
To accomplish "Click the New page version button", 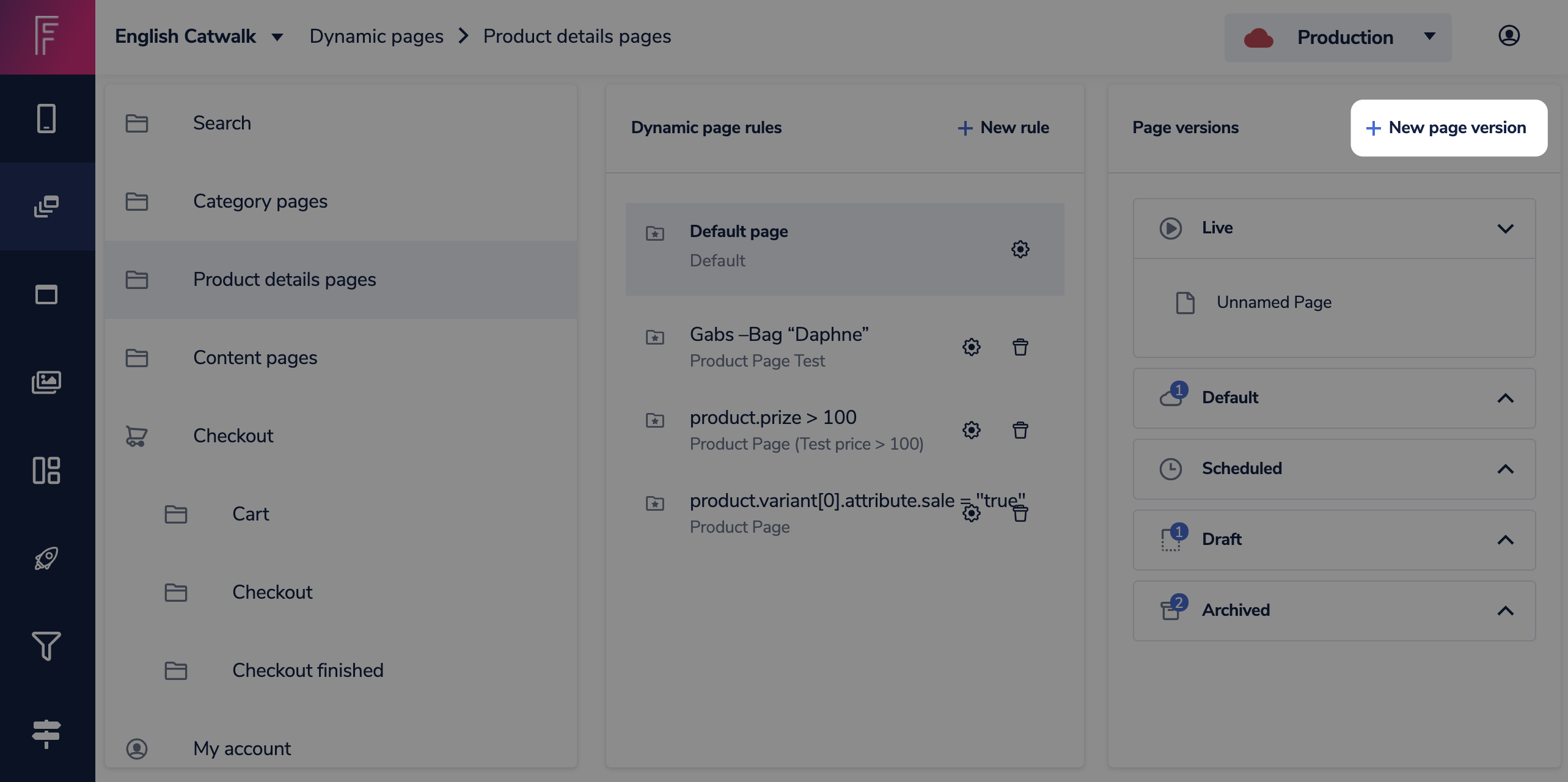I will coord(1449,128).
